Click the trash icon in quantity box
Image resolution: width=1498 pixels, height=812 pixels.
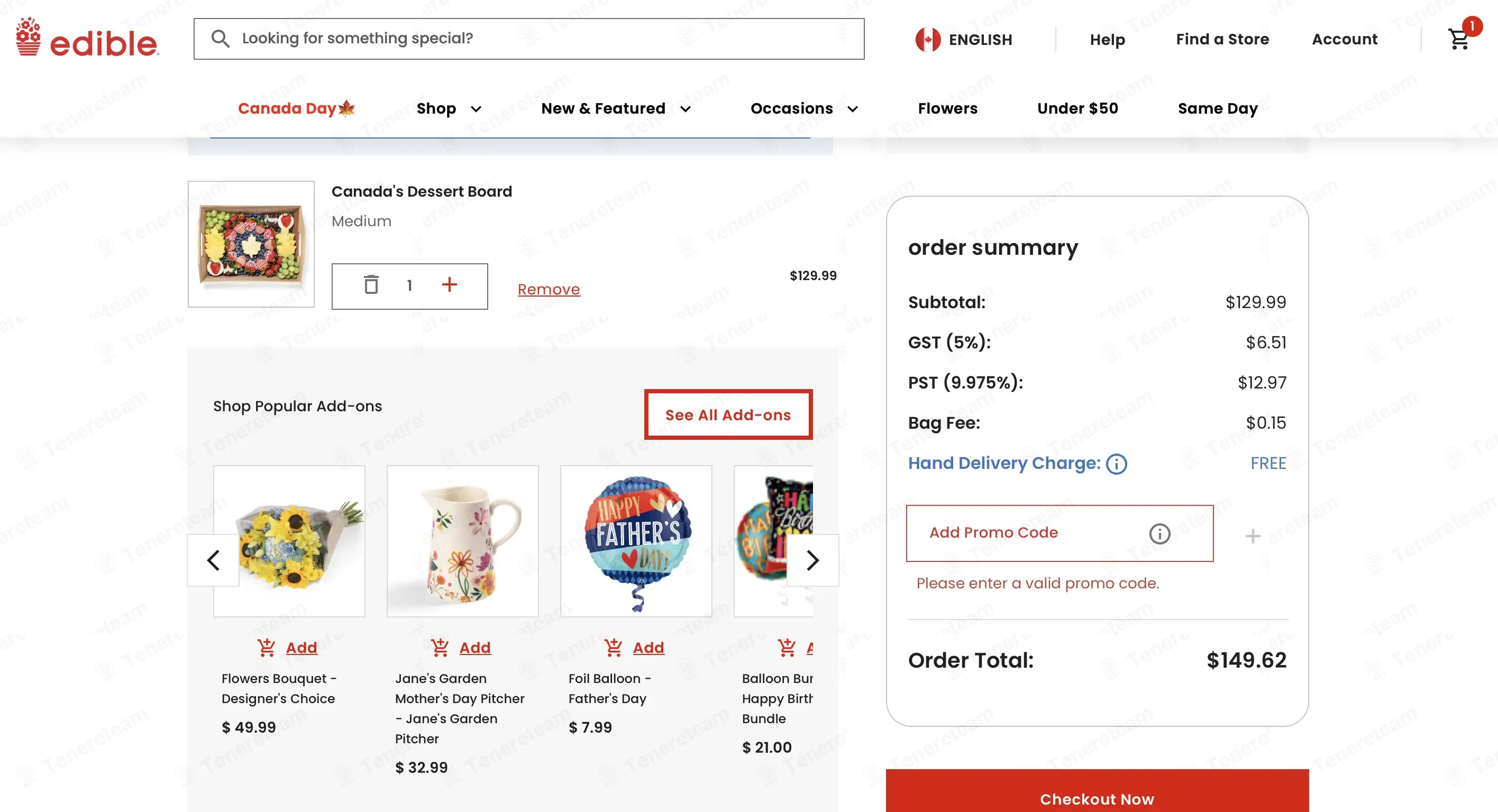pyautogui.click(x=371, y=285)
